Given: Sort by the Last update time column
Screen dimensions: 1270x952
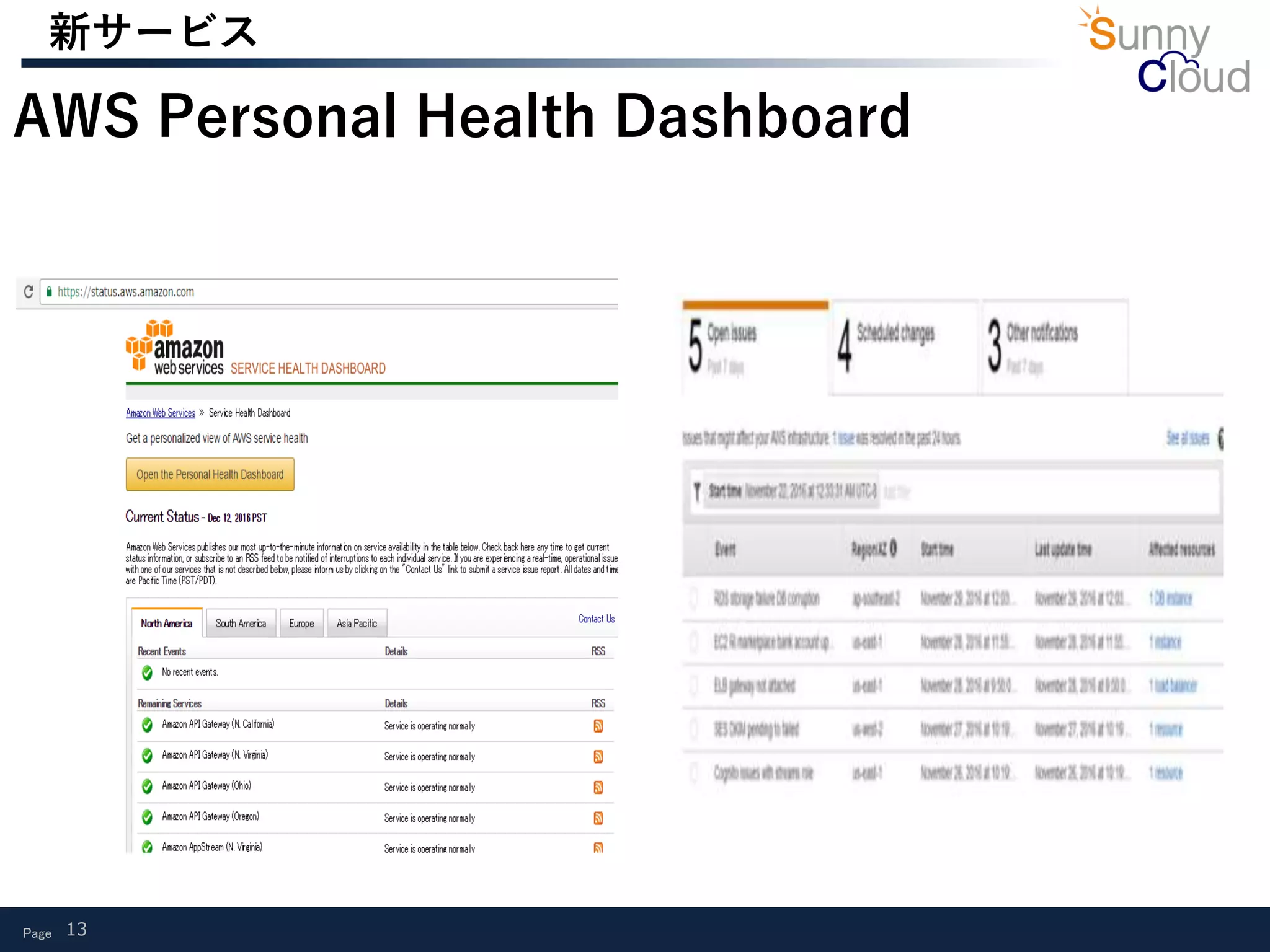Looking at the screenshot, I should [x=1063, y=549].
